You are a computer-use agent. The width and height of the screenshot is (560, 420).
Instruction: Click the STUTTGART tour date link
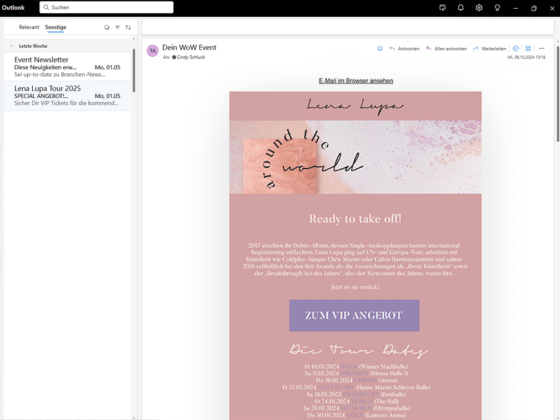click(336, 387)
